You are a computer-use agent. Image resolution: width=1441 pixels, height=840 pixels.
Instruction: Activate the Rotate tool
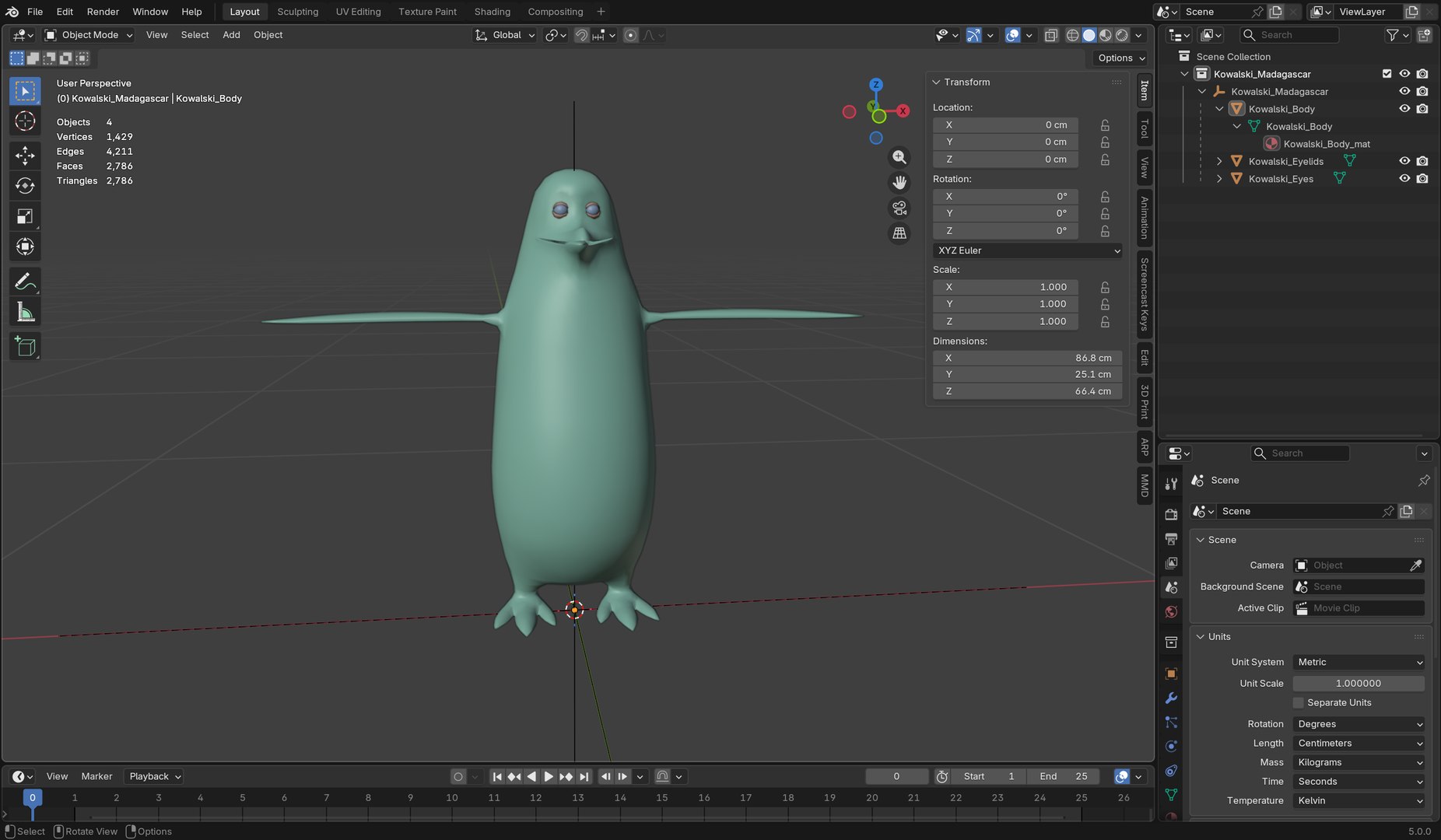tap(25, 186)
